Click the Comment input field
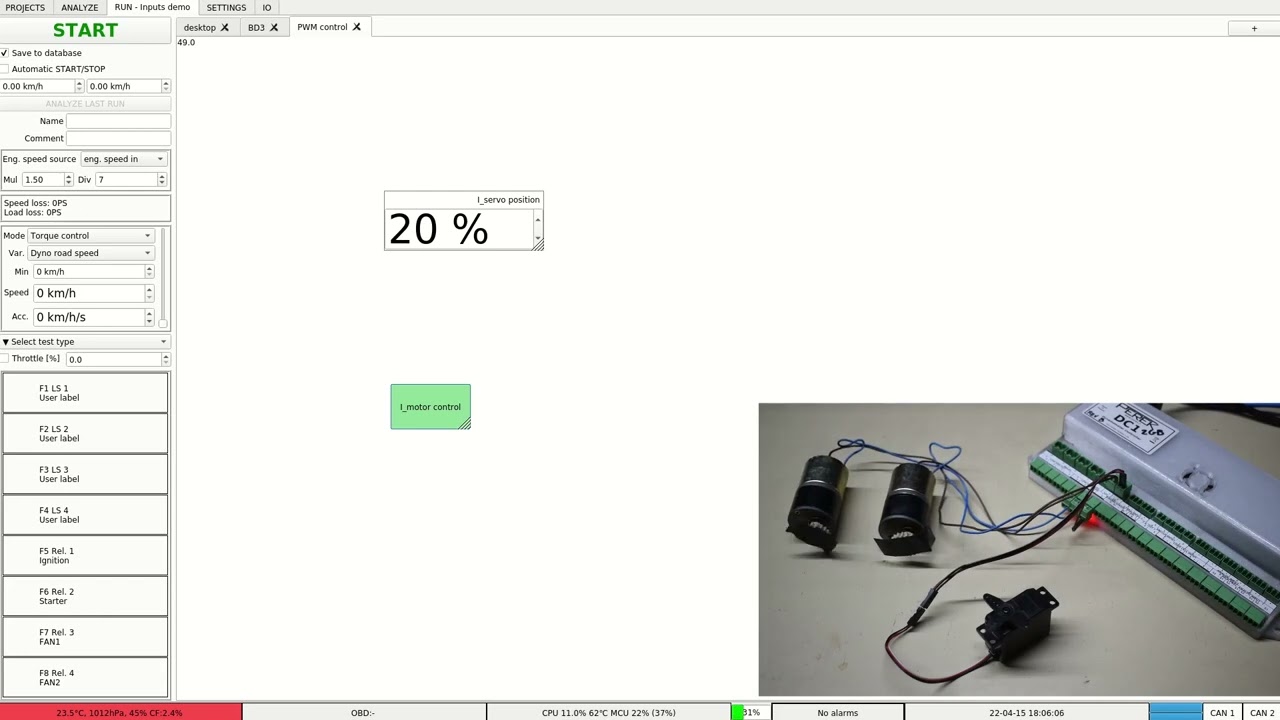1280x720 pixels. coord(118,138)
